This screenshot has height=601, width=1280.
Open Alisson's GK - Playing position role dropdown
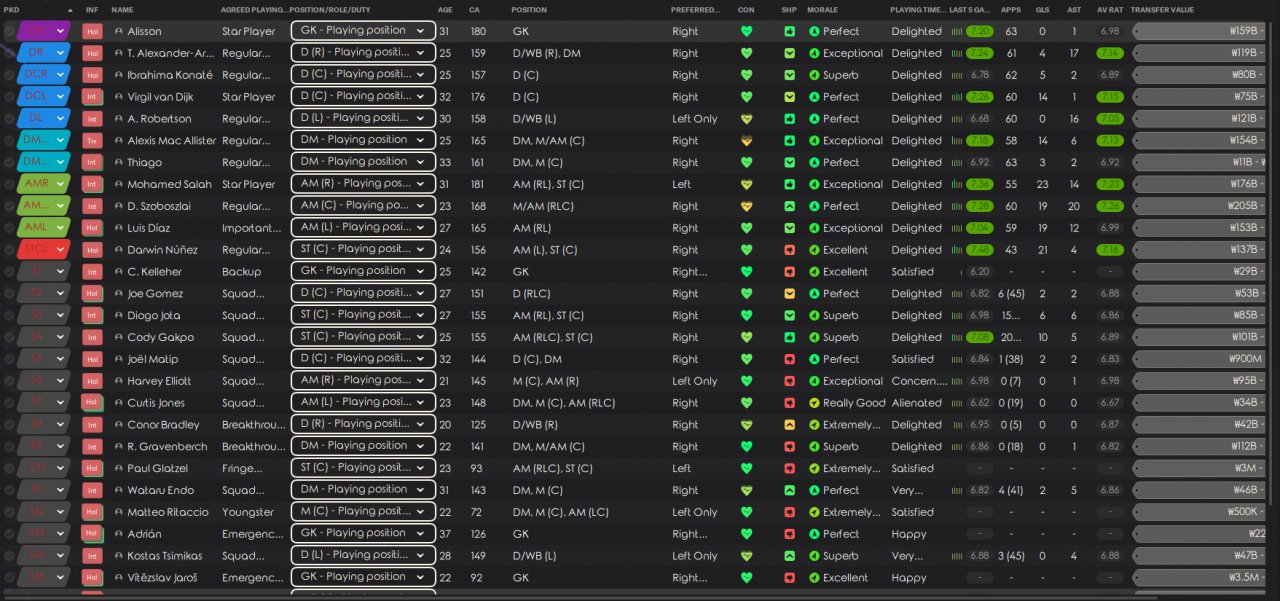pos(363,31)
